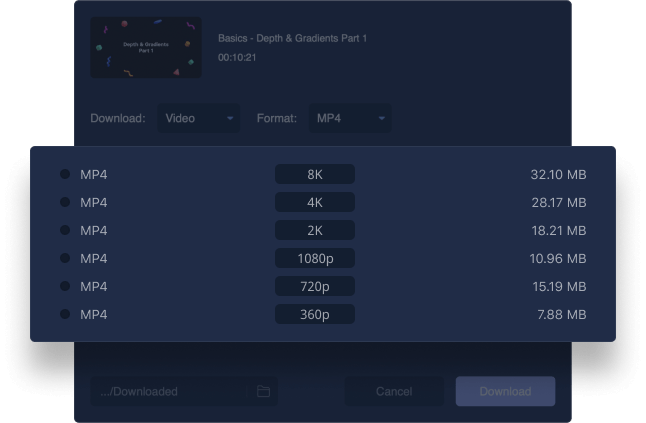The height and width of the screenshot is (423, 646).
Task: Click the 10.96 MB file size
Action: 558,259
